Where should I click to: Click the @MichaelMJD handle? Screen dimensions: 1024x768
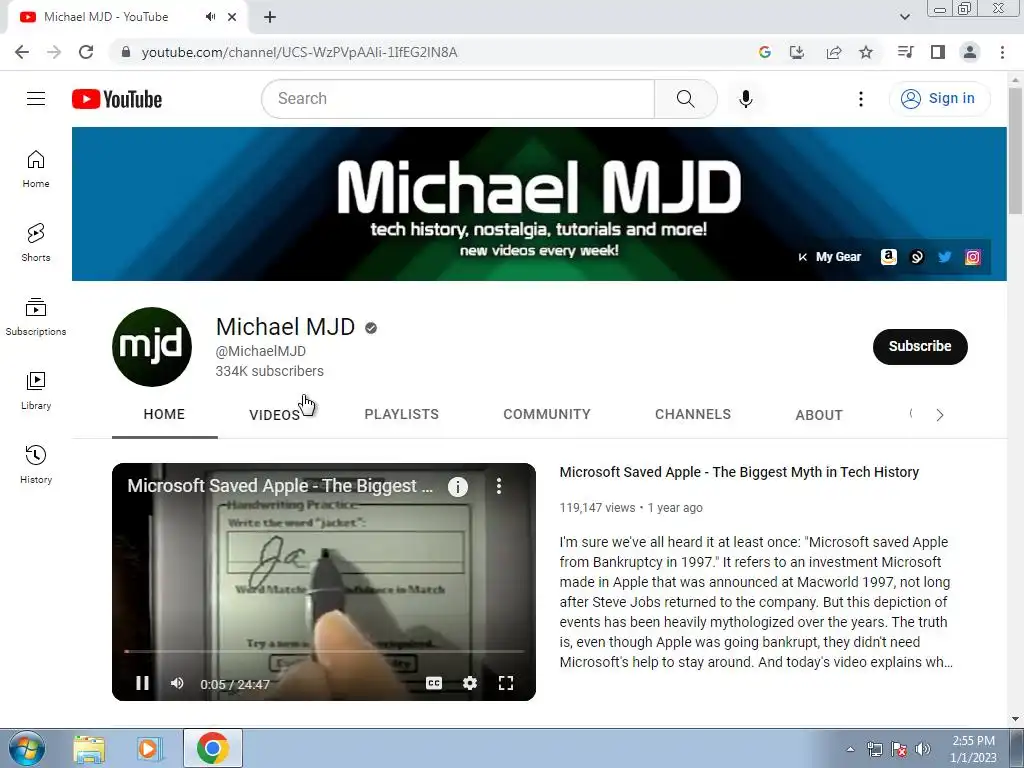pos(261,351)
